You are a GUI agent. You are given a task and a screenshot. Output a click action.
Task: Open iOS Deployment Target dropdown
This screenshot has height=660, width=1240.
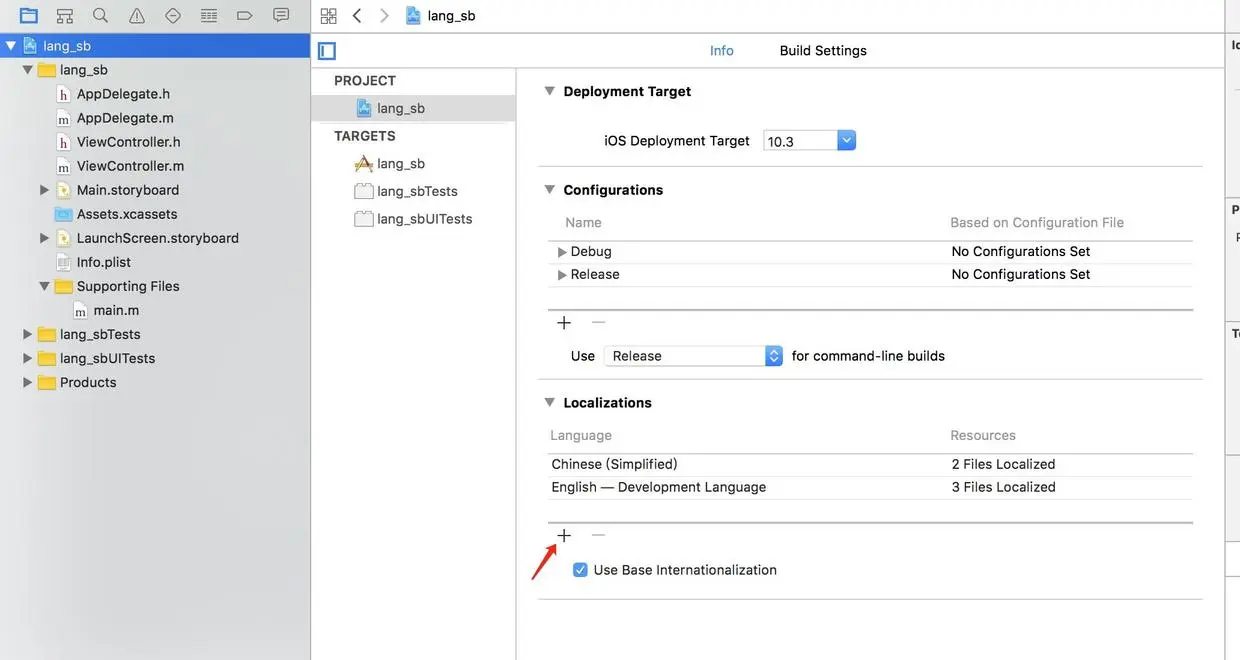tap(847, 141)
